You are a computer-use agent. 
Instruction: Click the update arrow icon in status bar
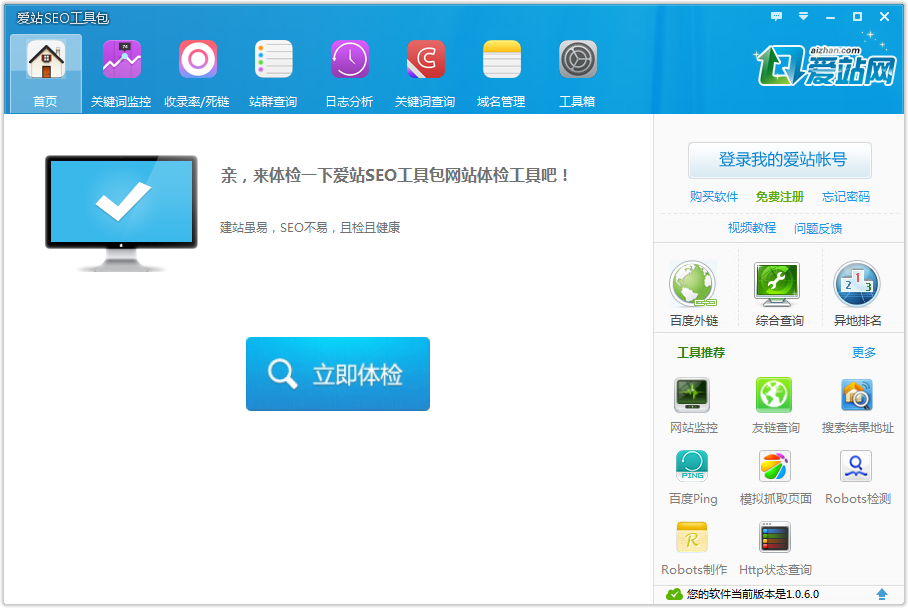pyautogui.click(x=881, y=594)
